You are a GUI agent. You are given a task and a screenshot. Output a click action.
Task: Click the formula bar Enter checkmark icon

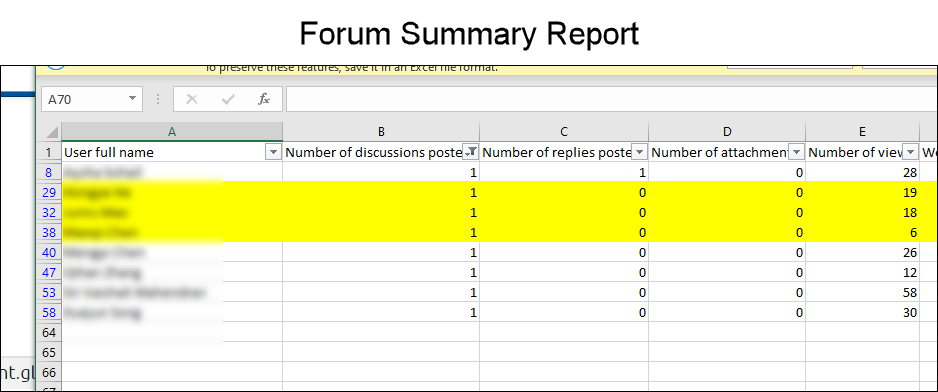coord(228,99)
